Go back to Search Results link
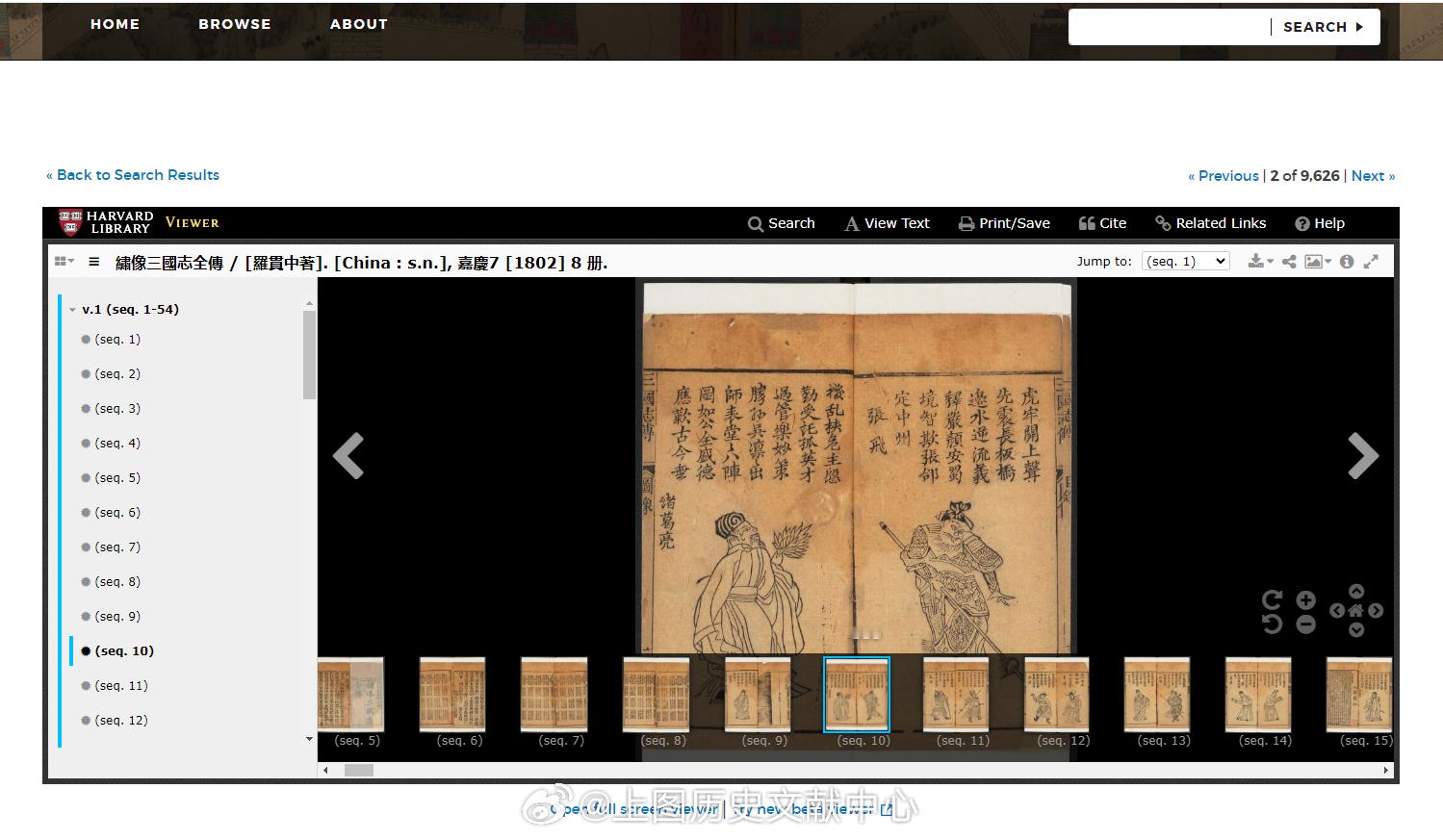This screenshot has width=1443, height=840. click(x=133, y=175)
